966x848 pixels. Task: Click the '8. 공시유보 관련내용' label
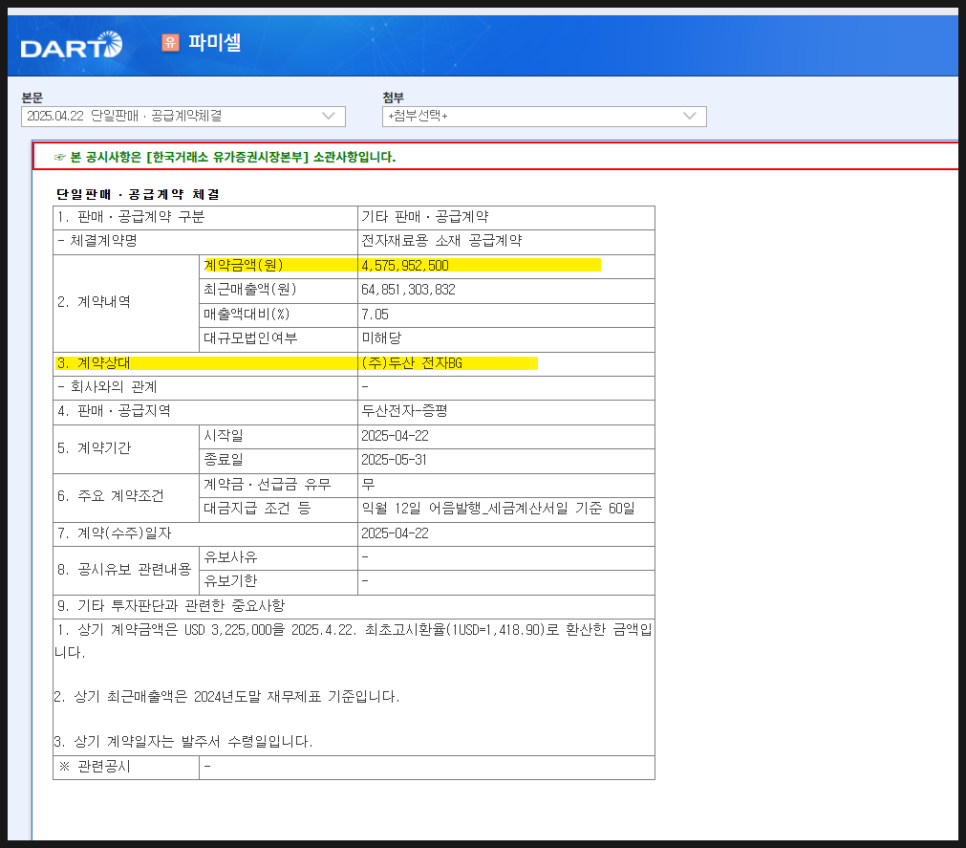[x=124, y=569]
